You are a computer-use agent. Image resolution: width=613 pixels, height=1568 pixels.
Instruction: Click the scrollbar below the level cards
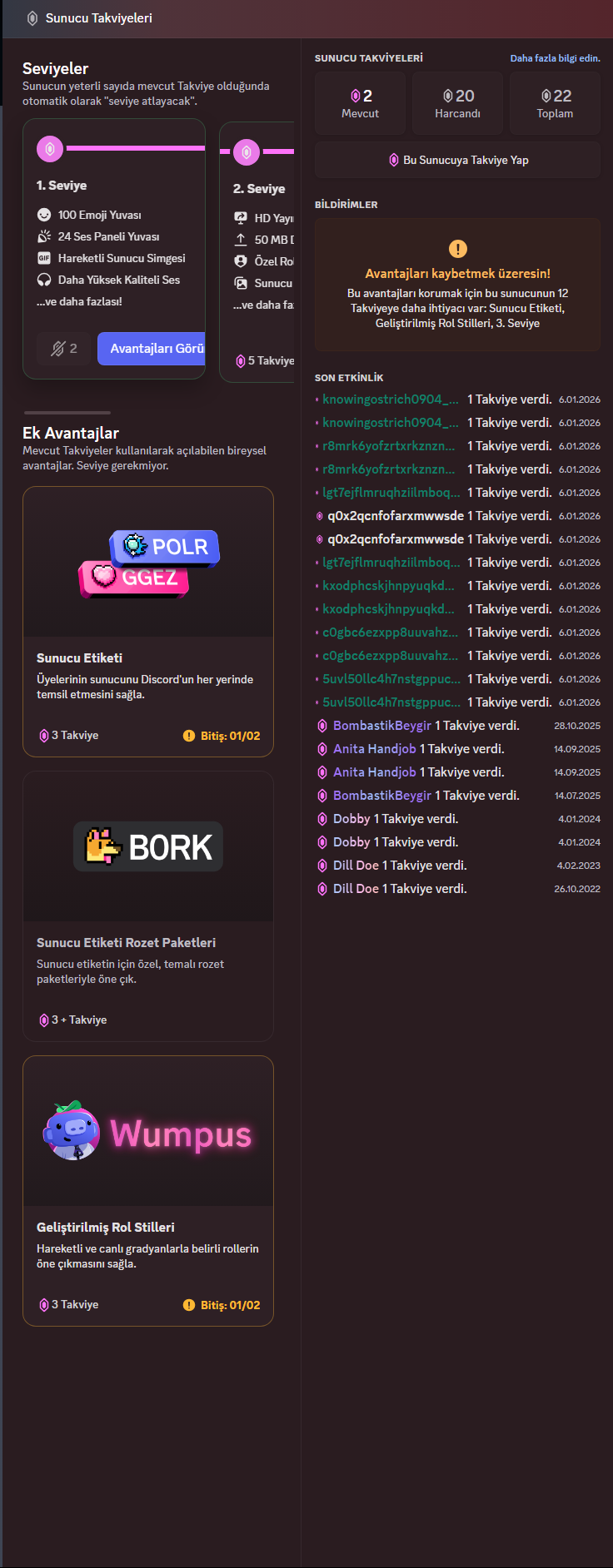click(67, 412)
